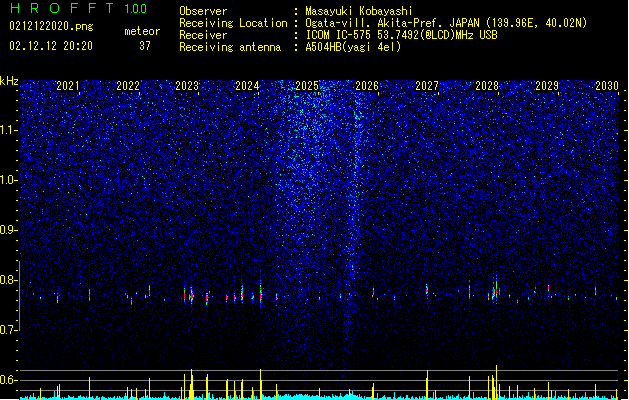This screenshot has width=629, height=400.
Task: Select the 2025 time marker label
Action: pyautogui.click(x=307, y=85)
